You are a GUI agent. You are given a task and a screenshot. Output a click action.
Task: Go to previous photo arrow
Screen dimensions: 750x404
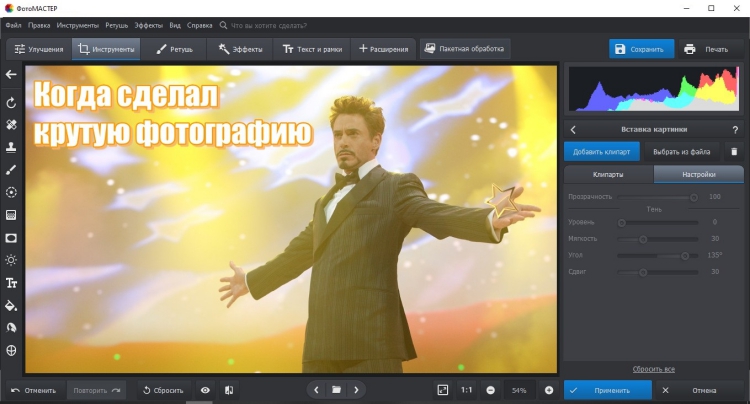pos(316,390)
